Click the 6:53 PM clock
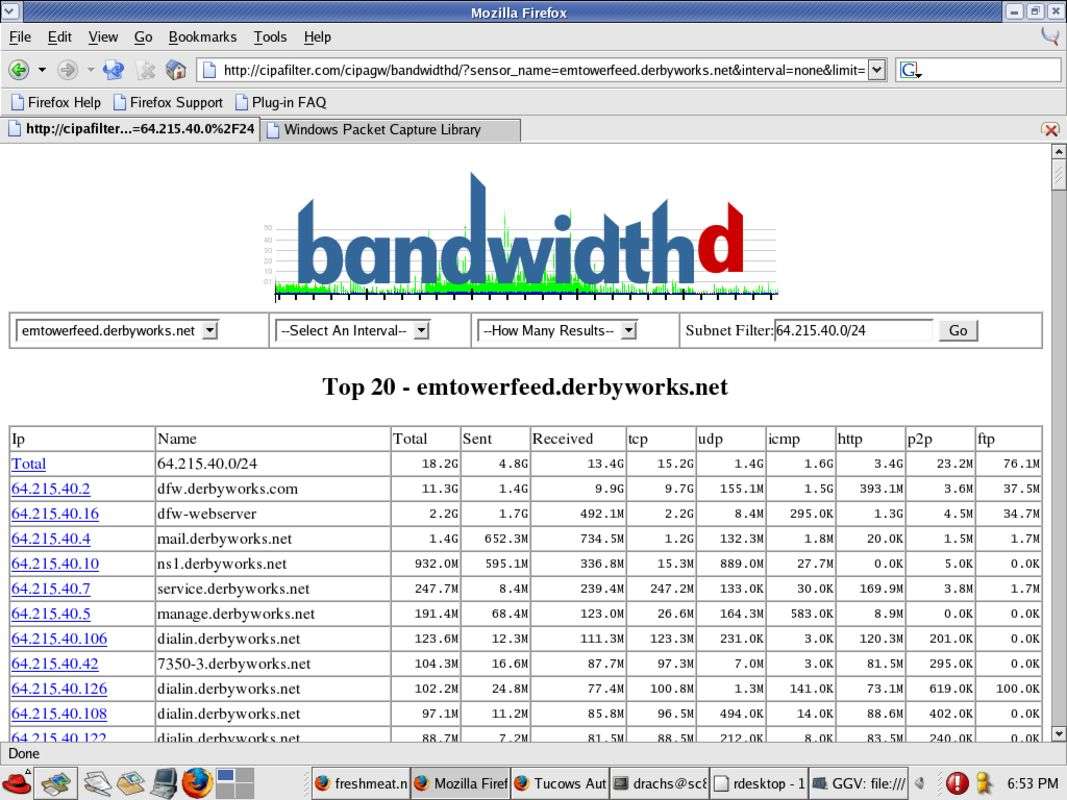The height and width of the screenshot is (800, 1067). click(x=1032, y=784)
